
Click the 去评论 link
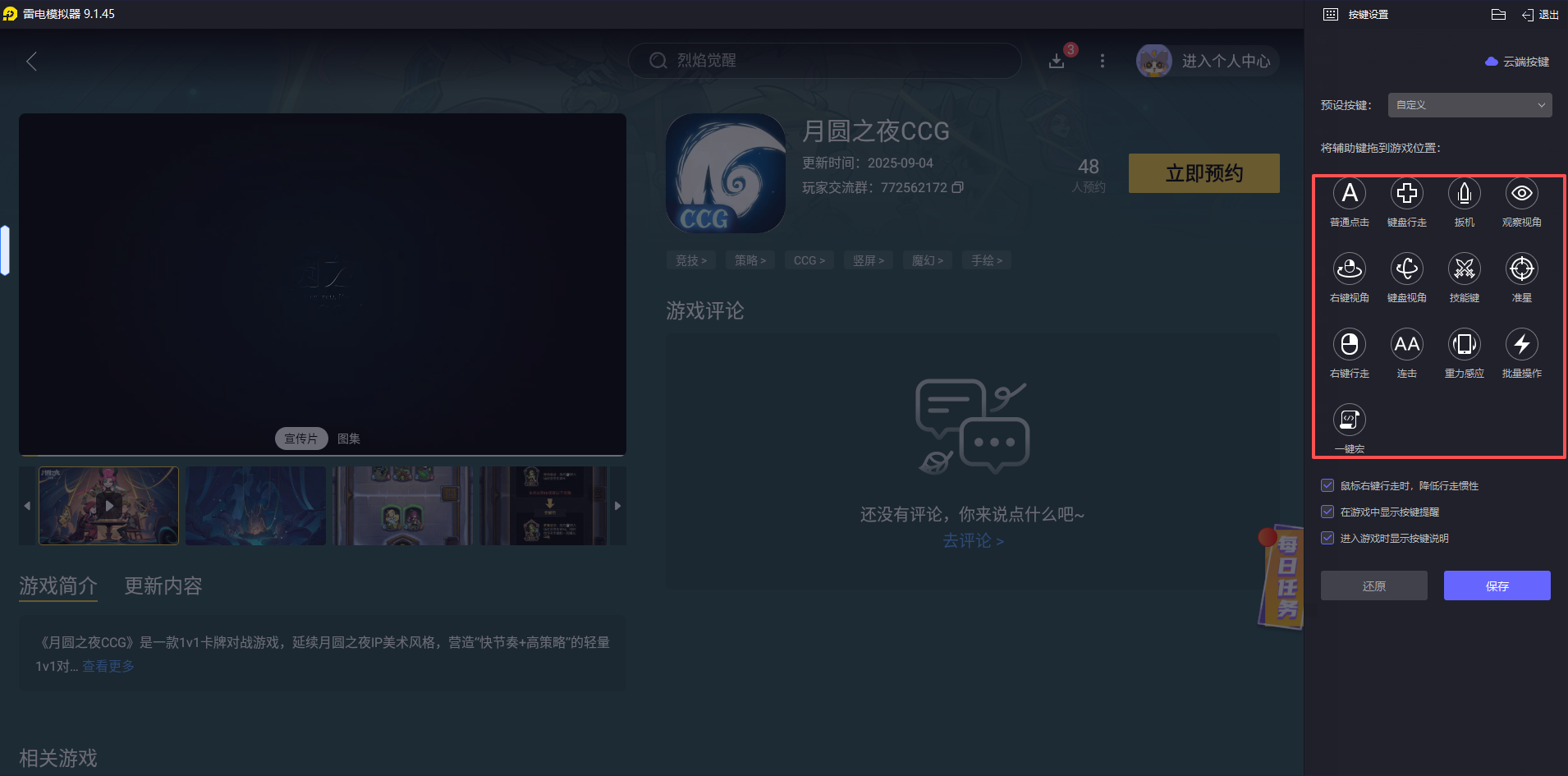pyautogui.click(x=973, y=540)
